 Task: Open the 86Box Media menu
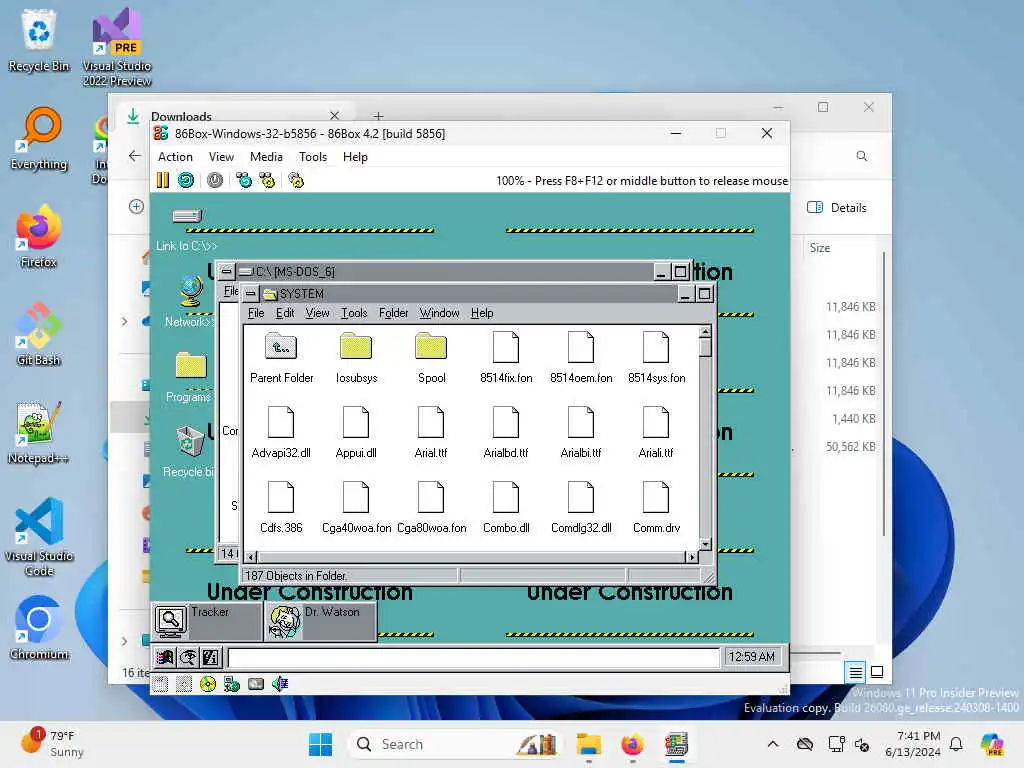[x=266, y=157]
